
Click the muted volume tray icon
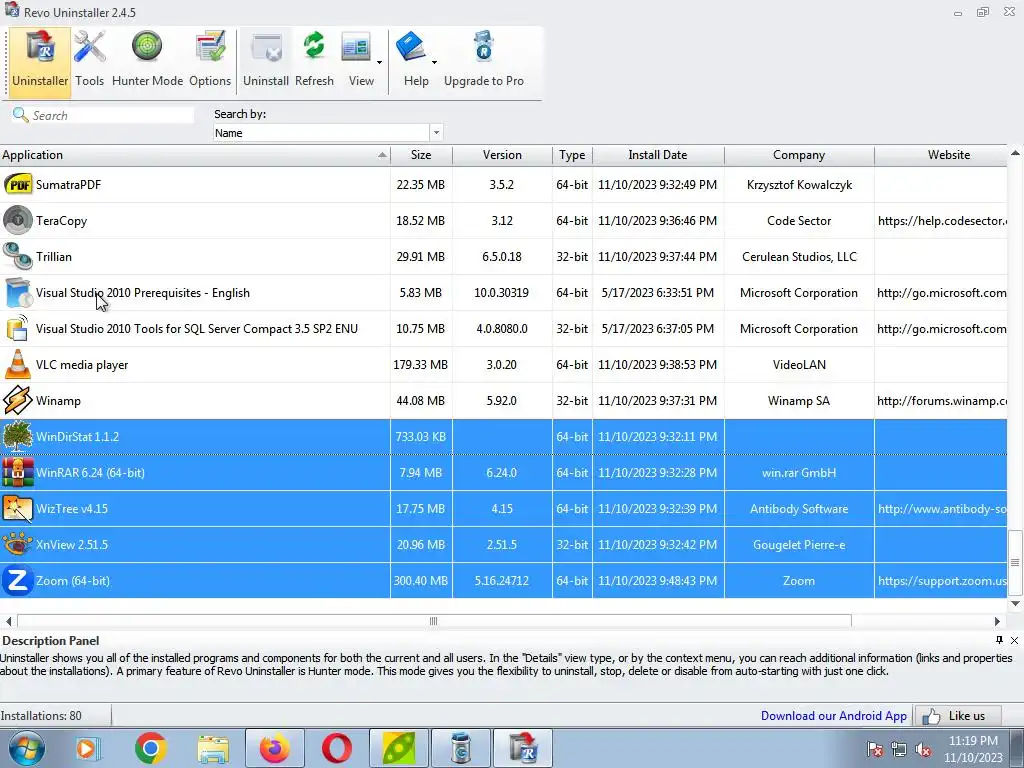[x=923, y=750]
